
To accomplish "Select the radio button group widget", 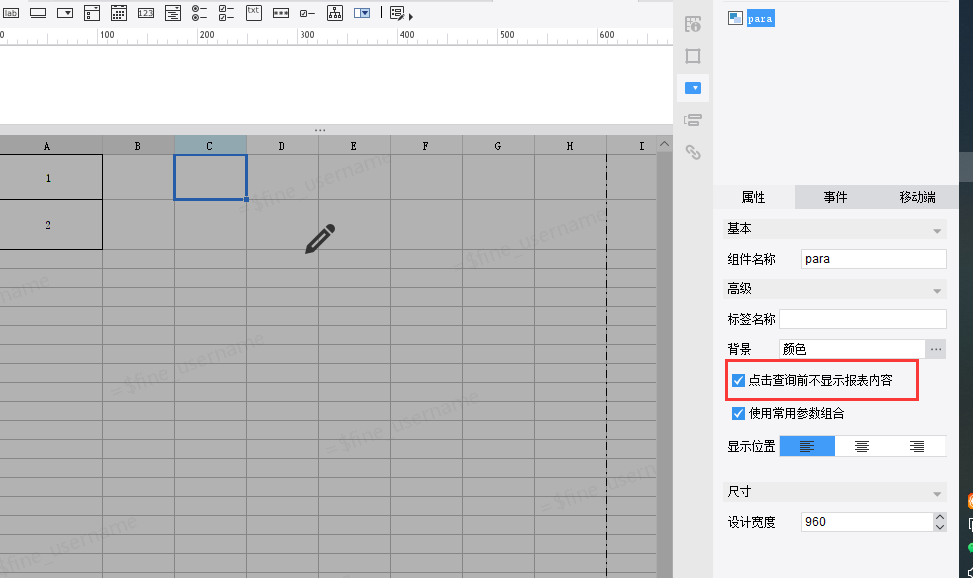I will pos(199,14).
